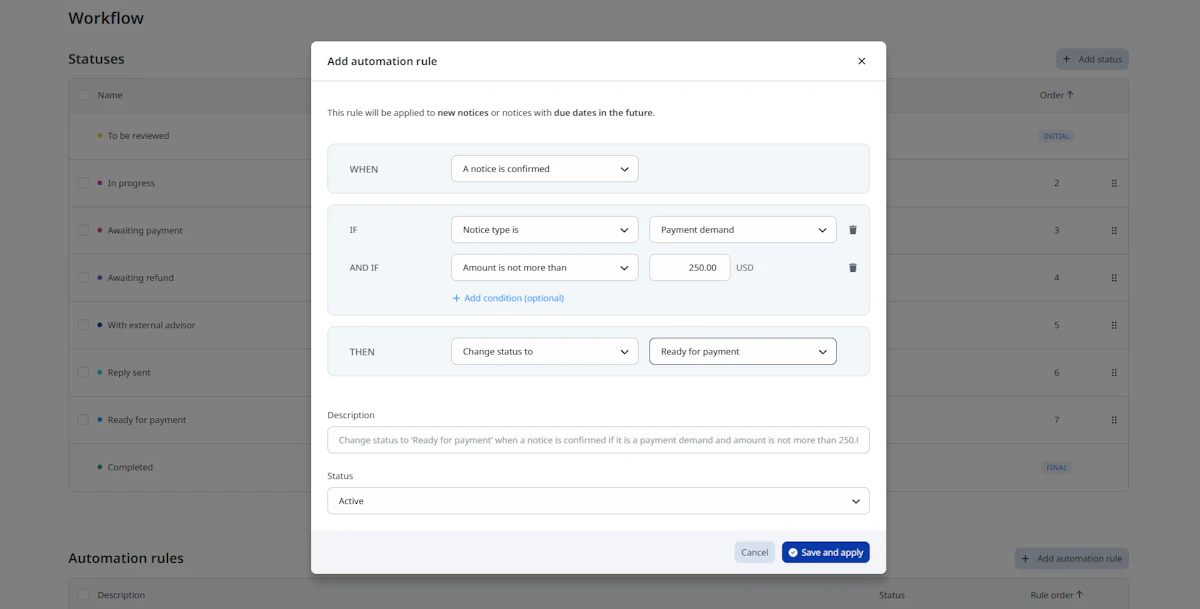Select the Awaiting refund checkbox
The width and height of the screenshot is (1200, 609).
click(x=84, y=278)
